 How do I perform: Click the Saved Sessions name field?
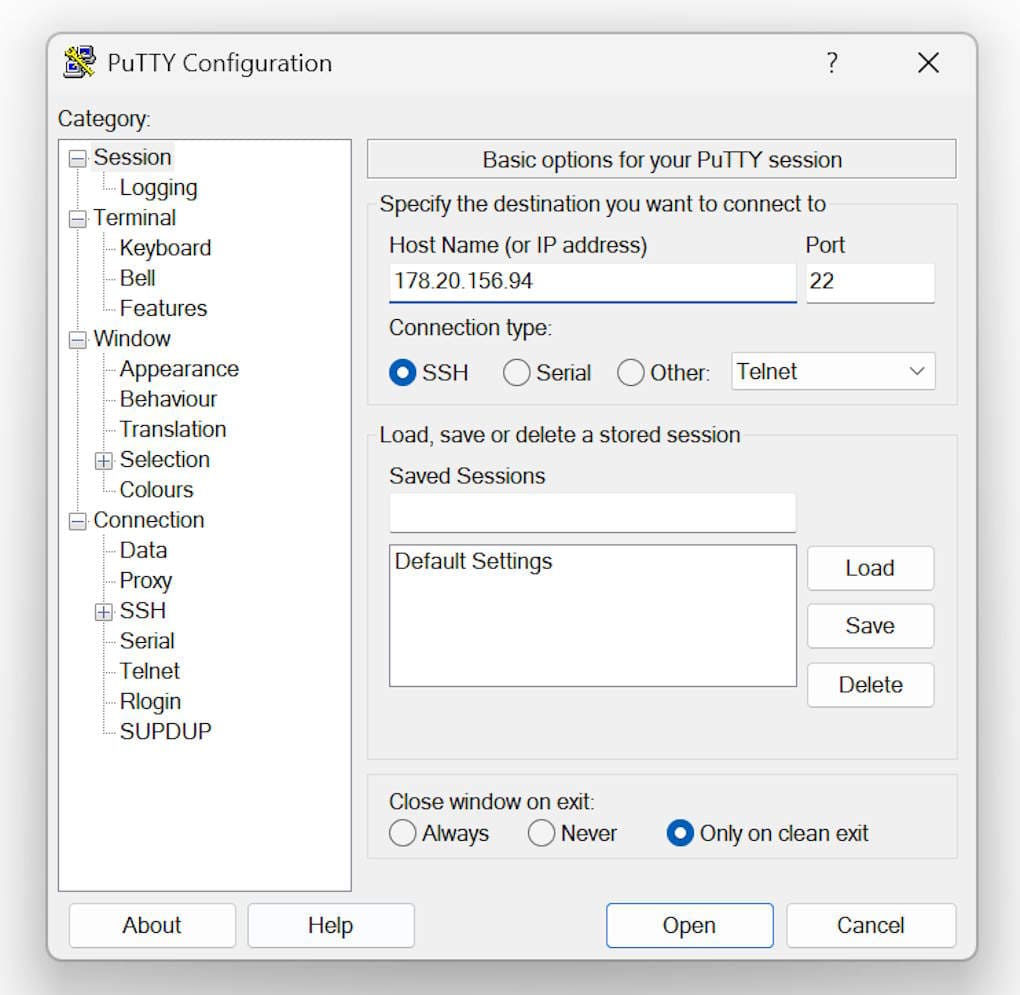click(593, 512)
